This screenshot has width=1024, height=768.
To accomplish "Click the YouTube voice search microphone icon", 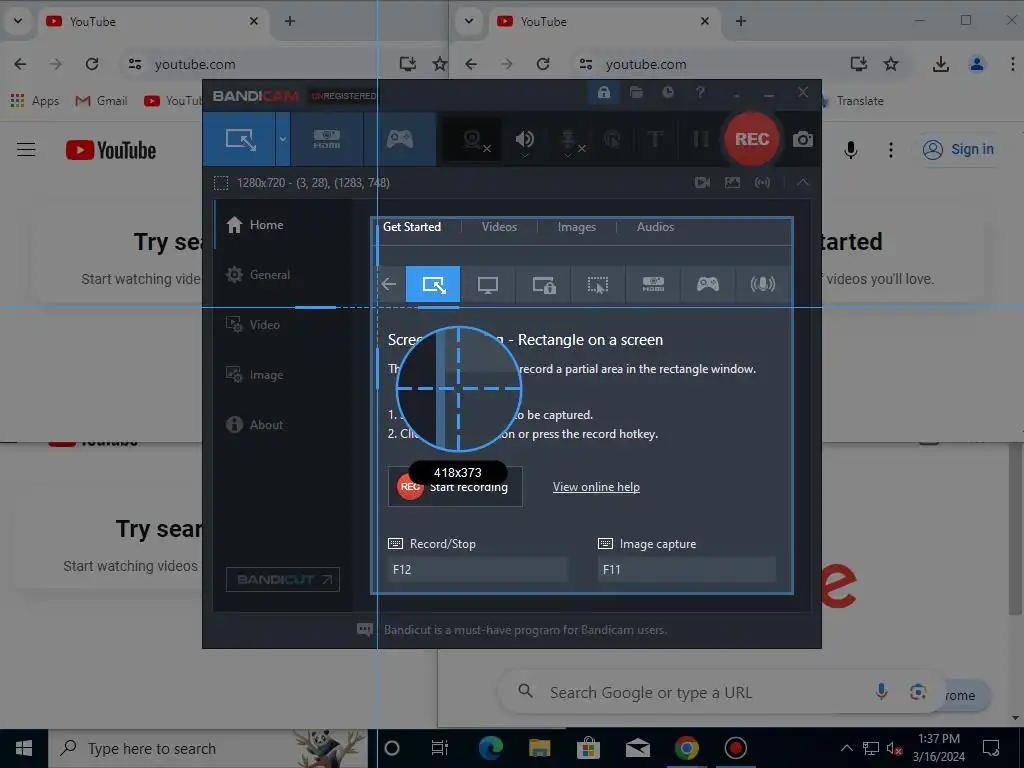I will click(x=850, y=150).
